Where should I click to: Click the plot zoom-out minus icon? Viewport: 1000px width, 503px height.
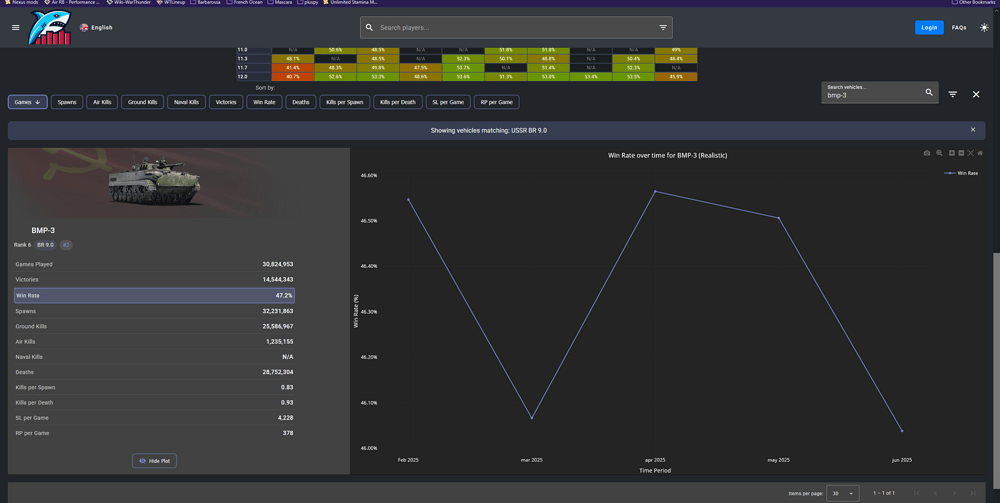pos(961,153)
